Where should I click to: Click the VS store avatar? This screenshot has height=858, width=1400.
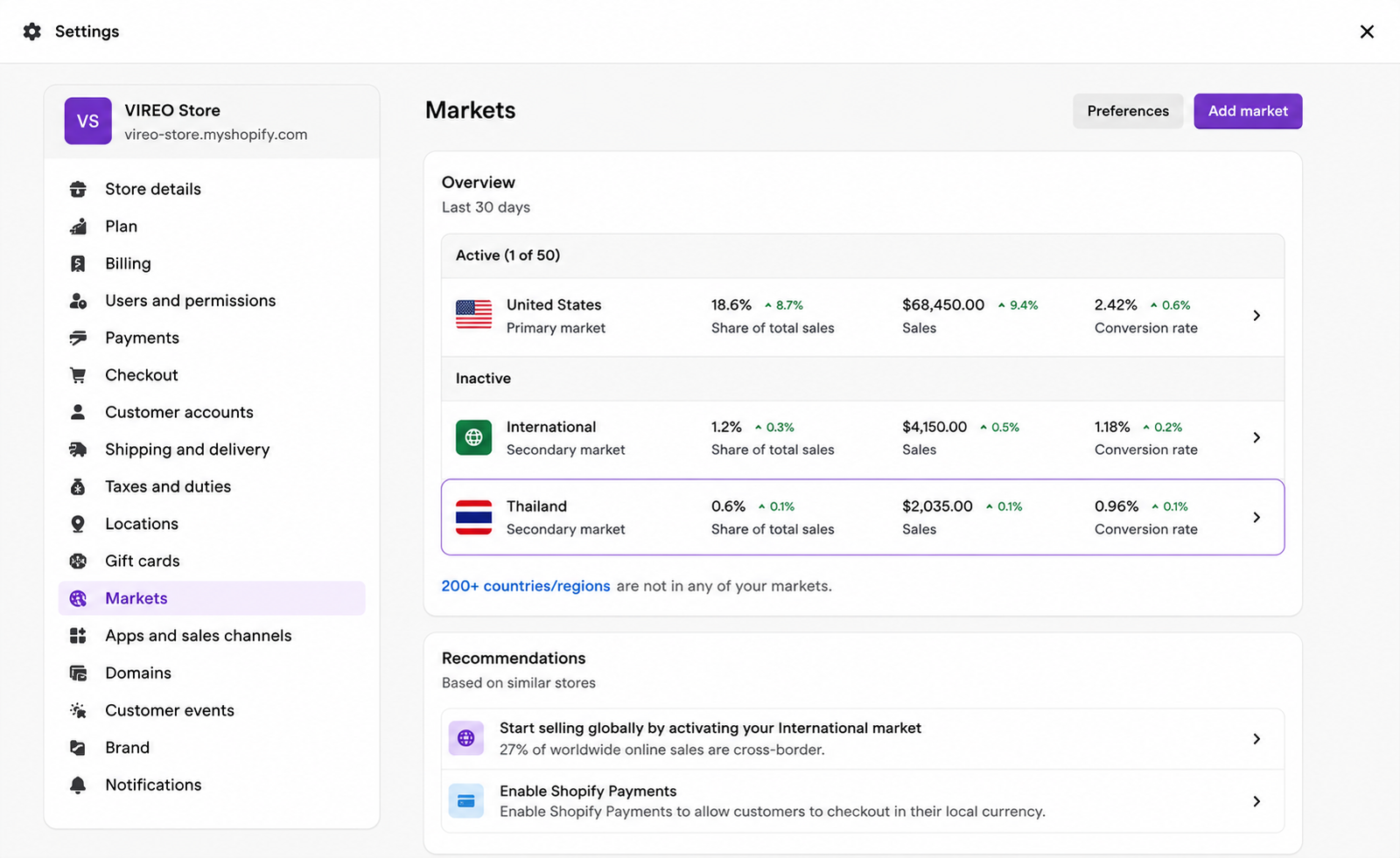coord(87,121)
